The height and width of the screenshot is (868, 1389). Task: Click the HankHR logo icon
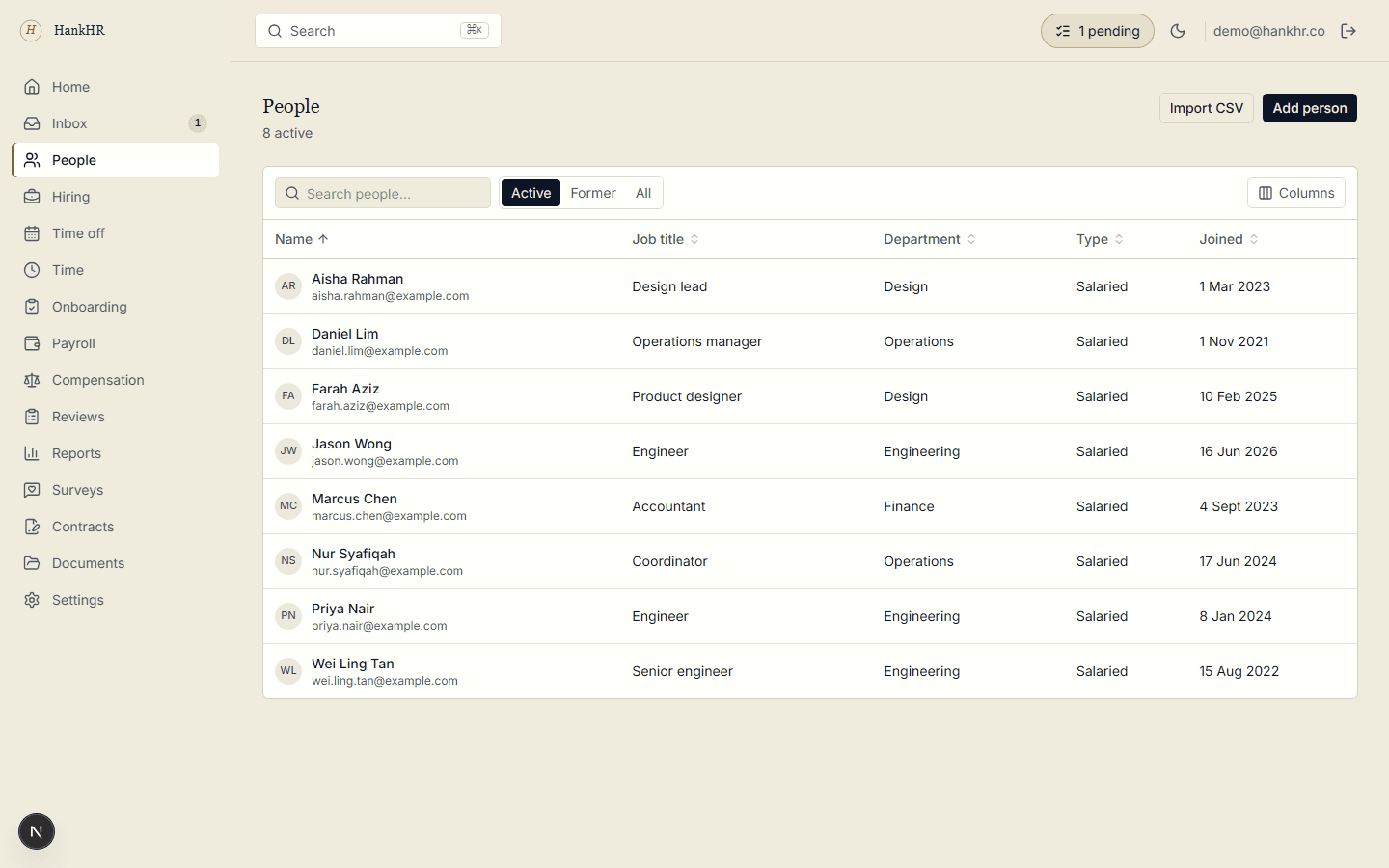point(31,30)
